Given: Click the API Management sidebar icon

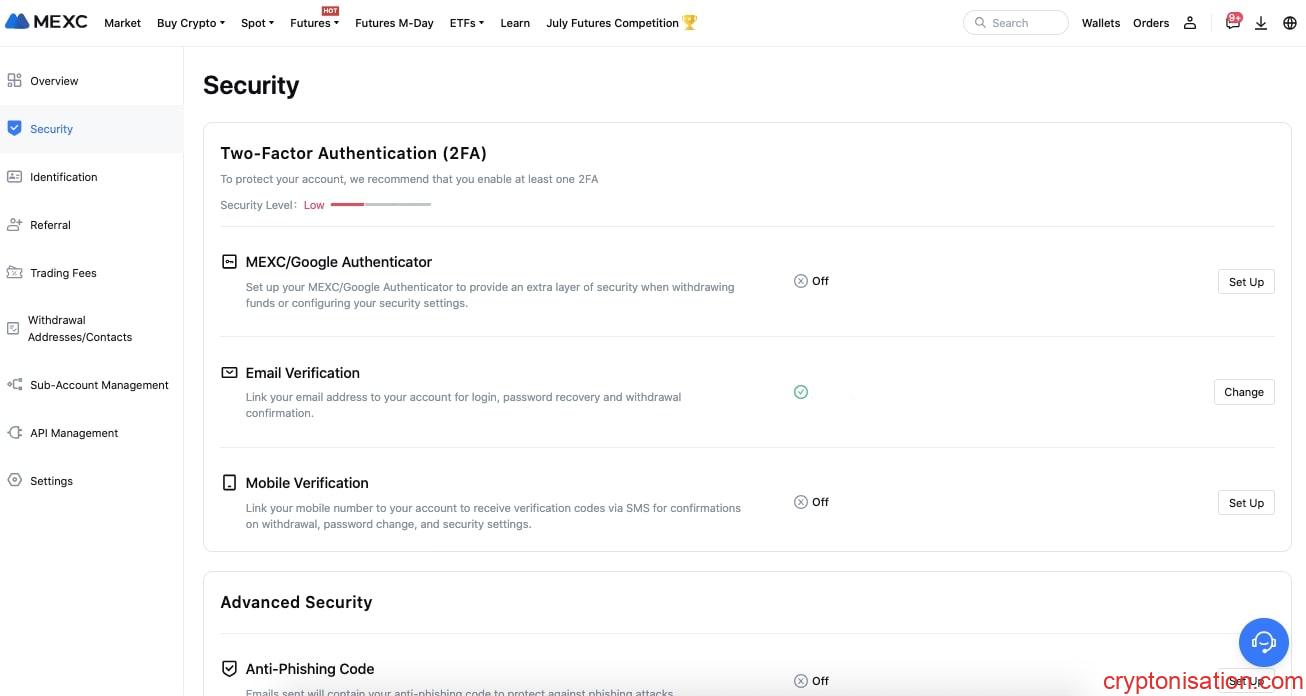Looking at the screenshot, I should coord(14,433).
